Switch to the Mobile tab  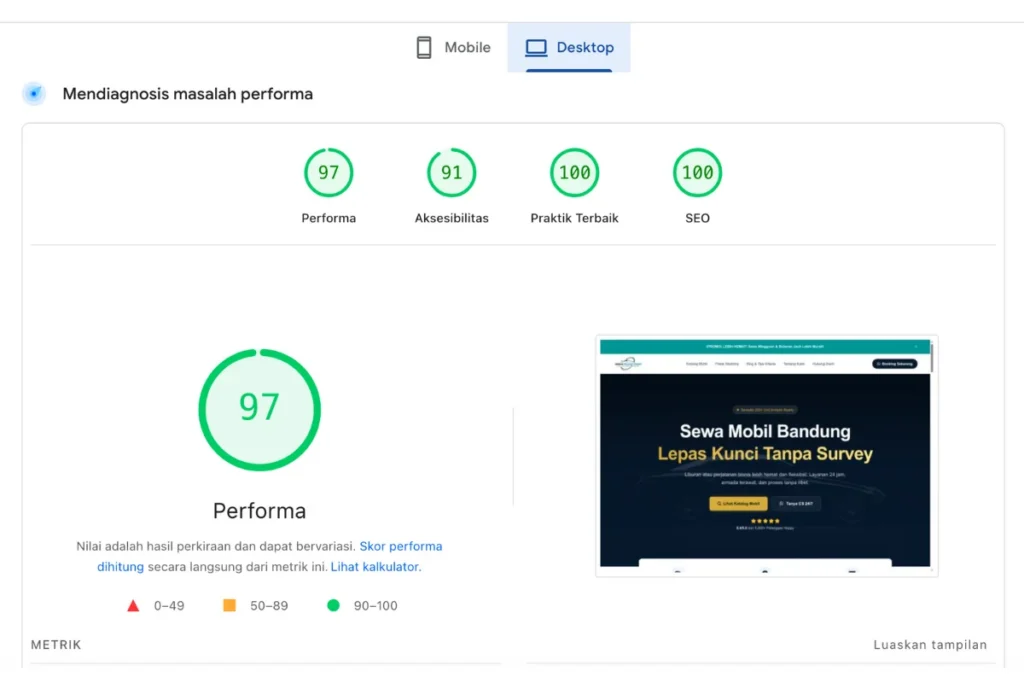click(454, 48)
